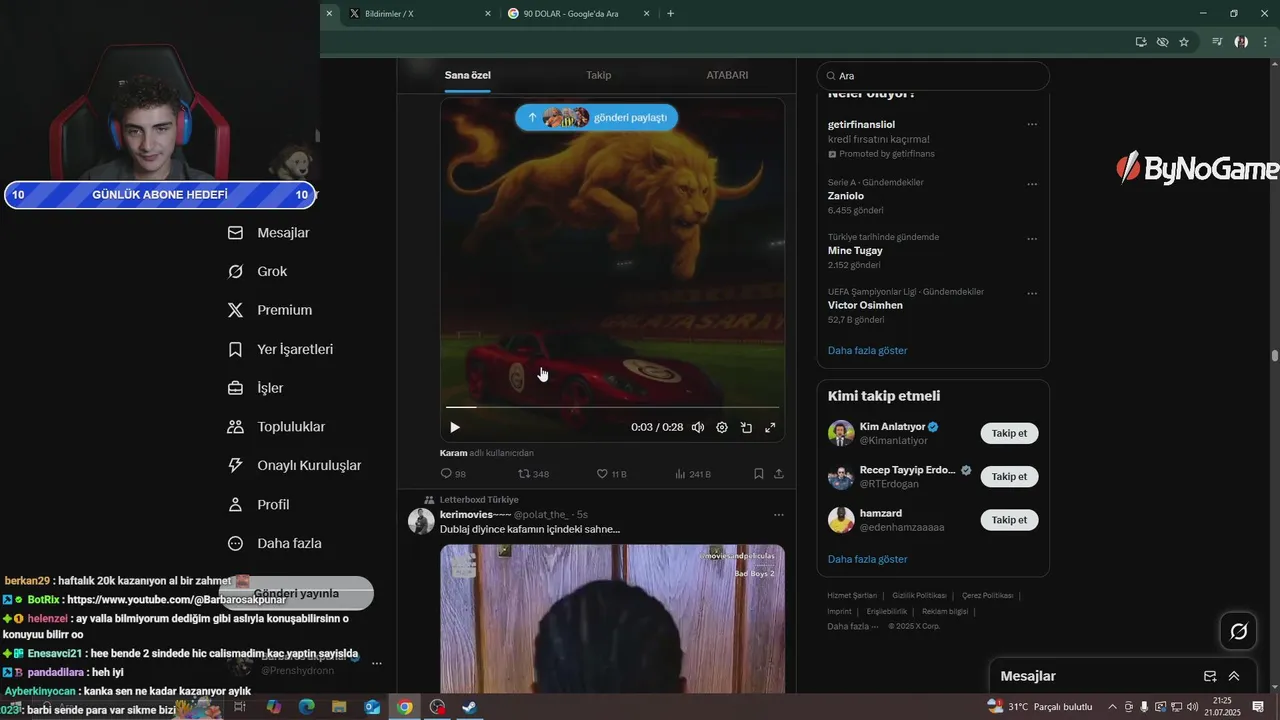Open Onaylı Kuruluşlar page

tap(294, 466)
